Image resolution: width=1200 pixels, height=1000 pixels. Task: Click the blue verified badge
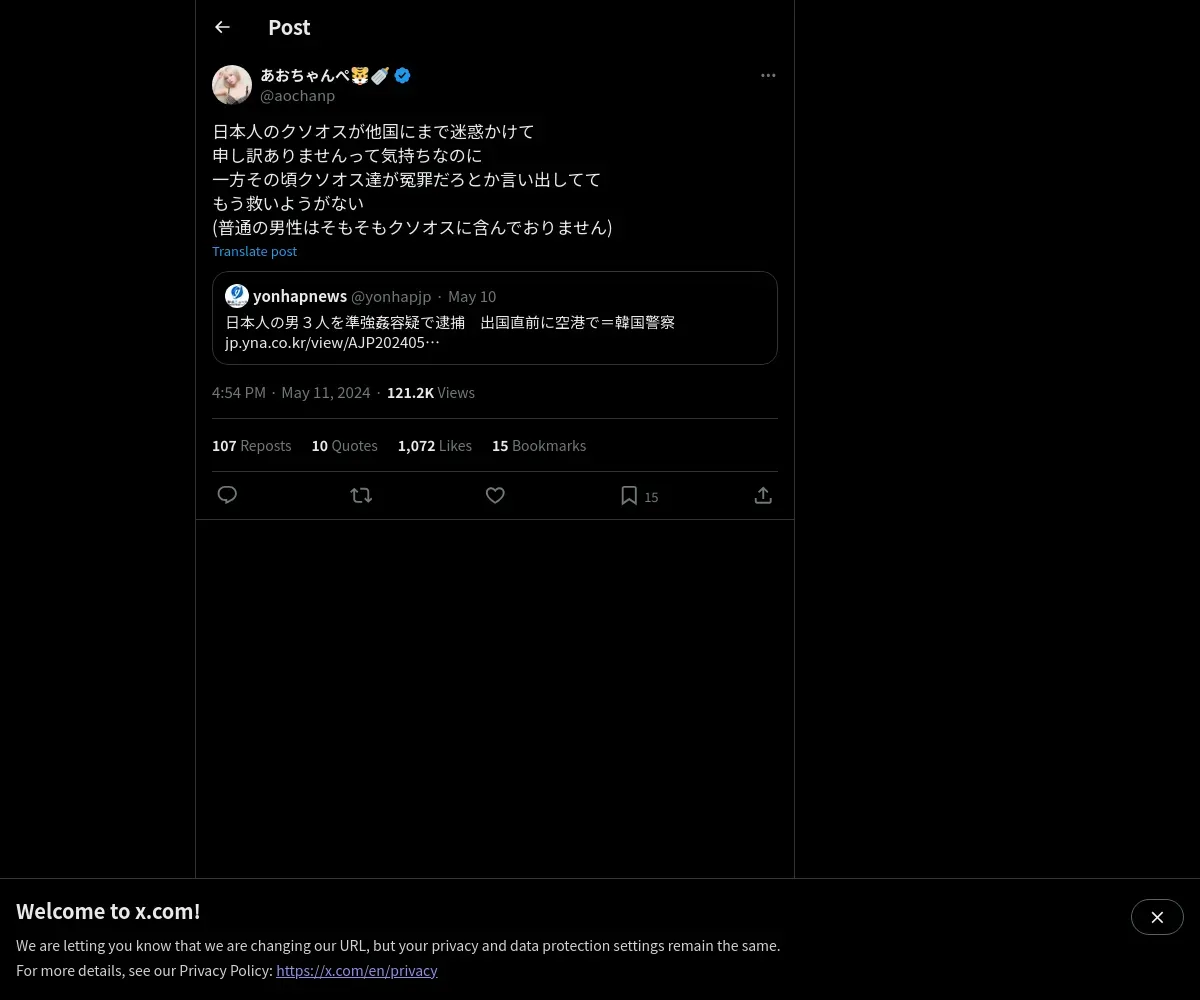click(402, 75)
